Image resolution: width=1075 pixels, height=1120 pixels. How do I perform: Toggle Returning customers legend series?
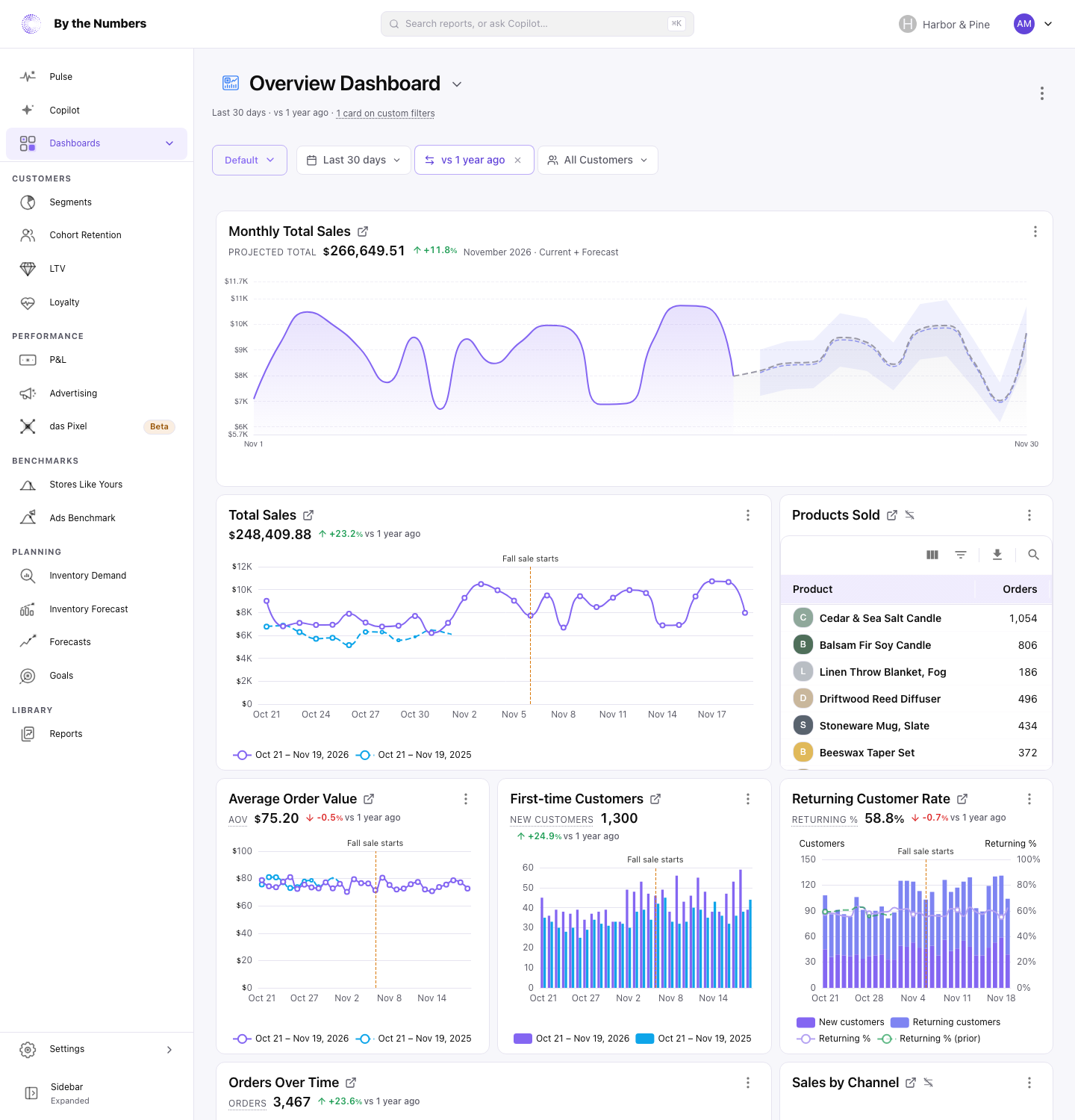[946, 1022]
